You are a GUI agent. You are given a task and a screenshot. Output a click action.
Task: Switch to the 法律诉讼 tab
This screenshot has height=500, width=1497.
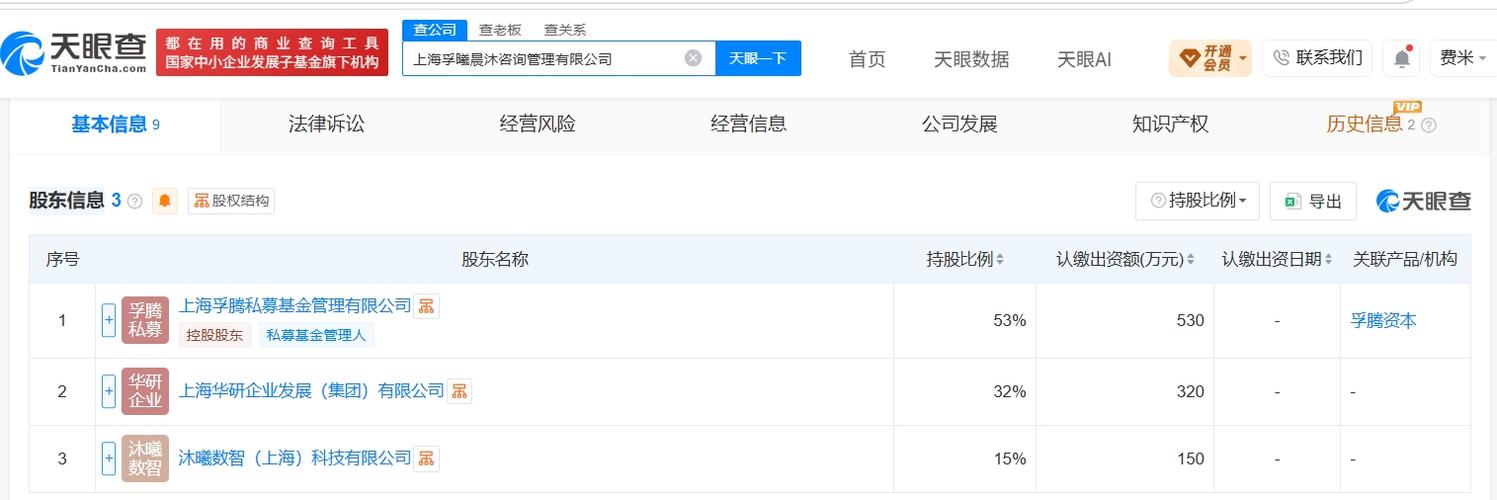click(326, 124)
